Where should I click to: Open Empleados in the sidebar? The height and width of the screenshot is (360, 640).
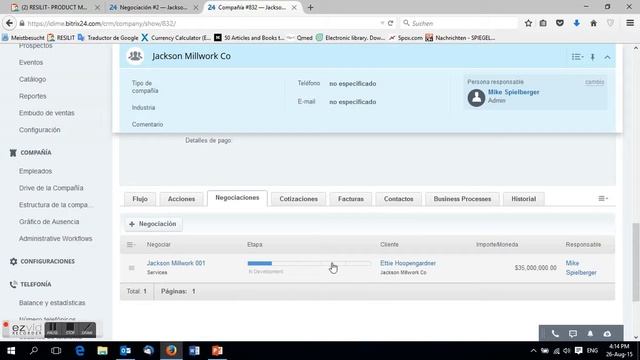(36, 171)
